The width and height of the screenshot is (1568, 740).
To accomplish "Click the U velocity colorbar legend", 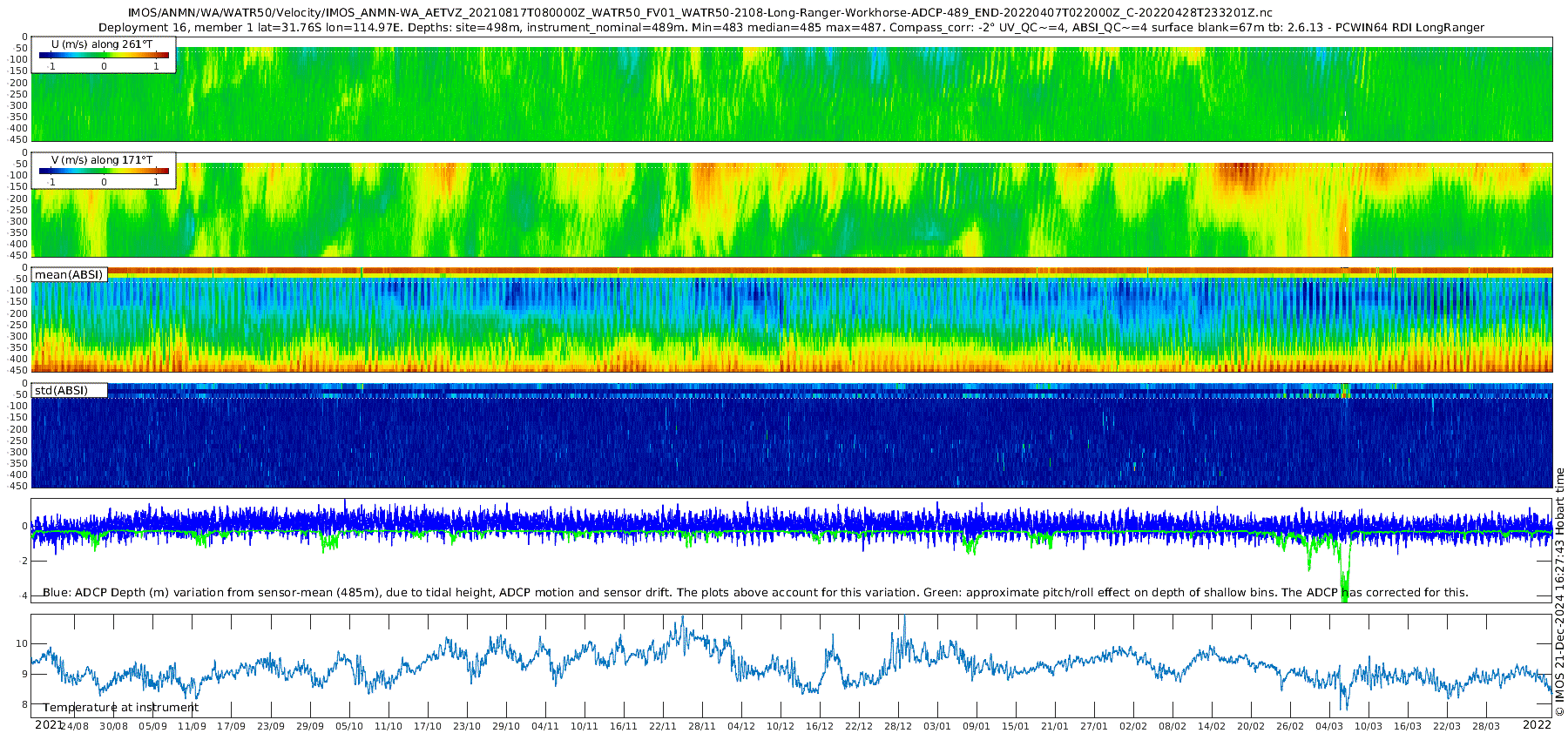I will [104, 56].
